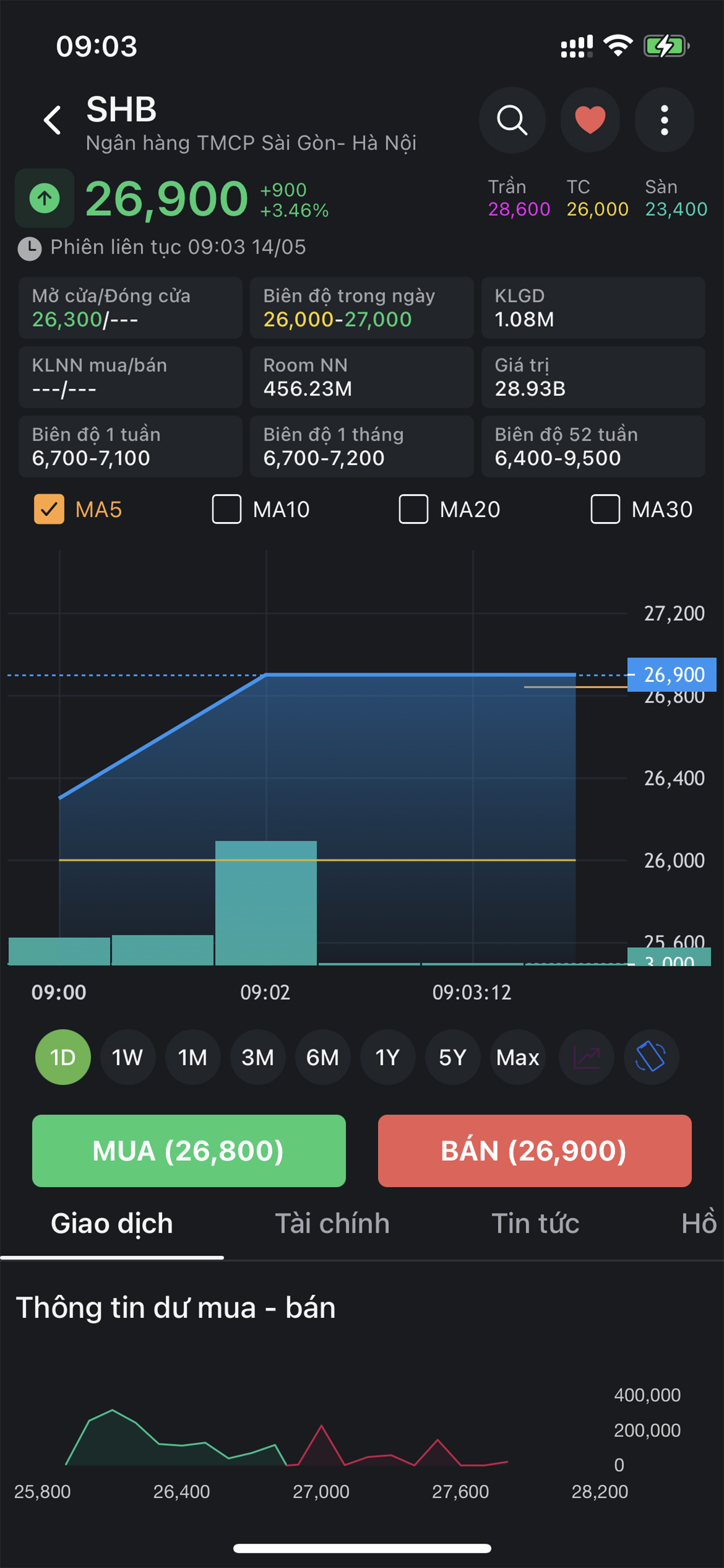Select the 1D timeframe

coord(63,1058)
